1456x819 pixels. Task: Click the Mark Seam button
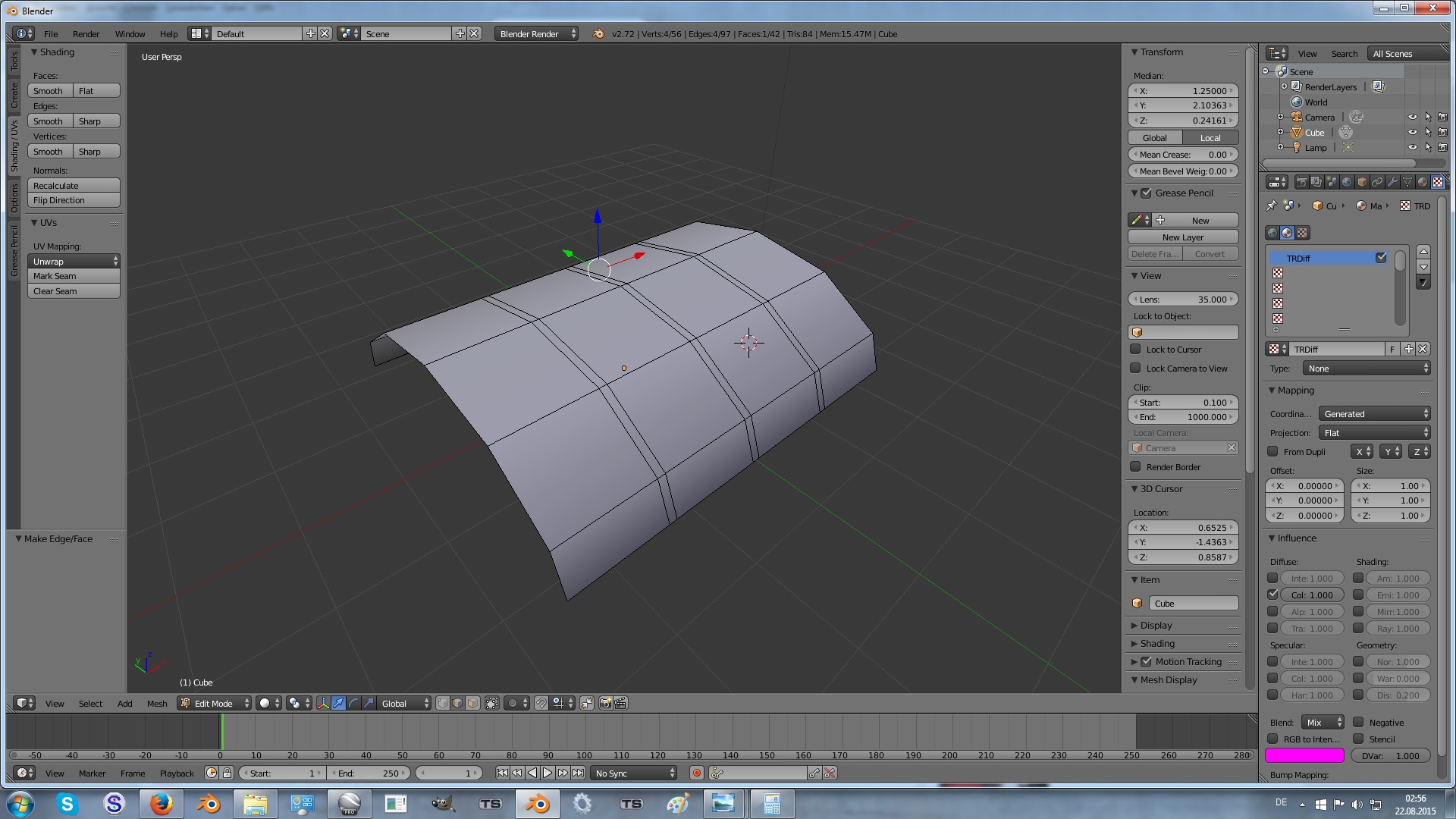click(74, 276)
